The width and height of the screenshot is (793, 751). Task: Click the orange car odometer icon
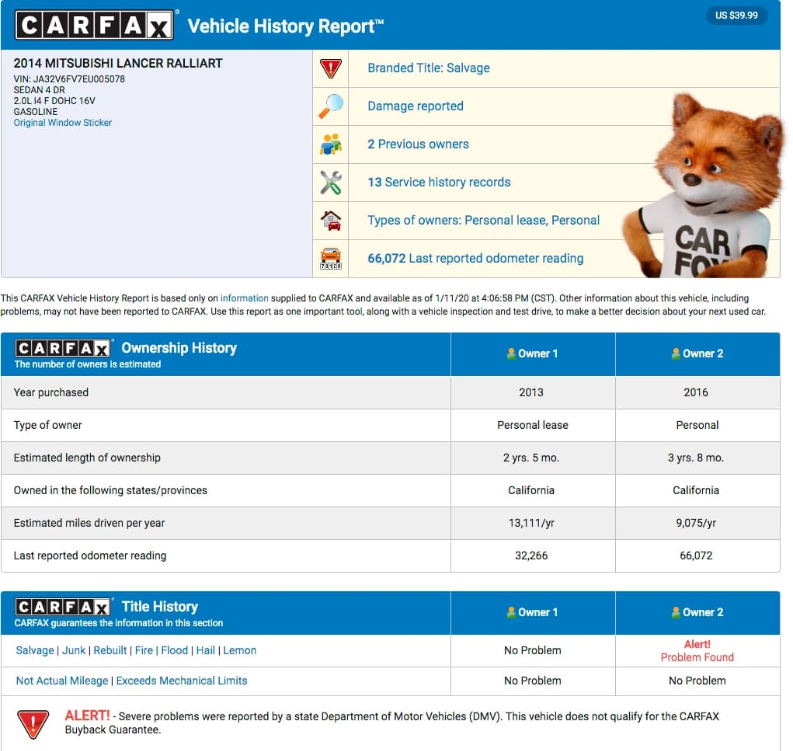tap(331, 258)
